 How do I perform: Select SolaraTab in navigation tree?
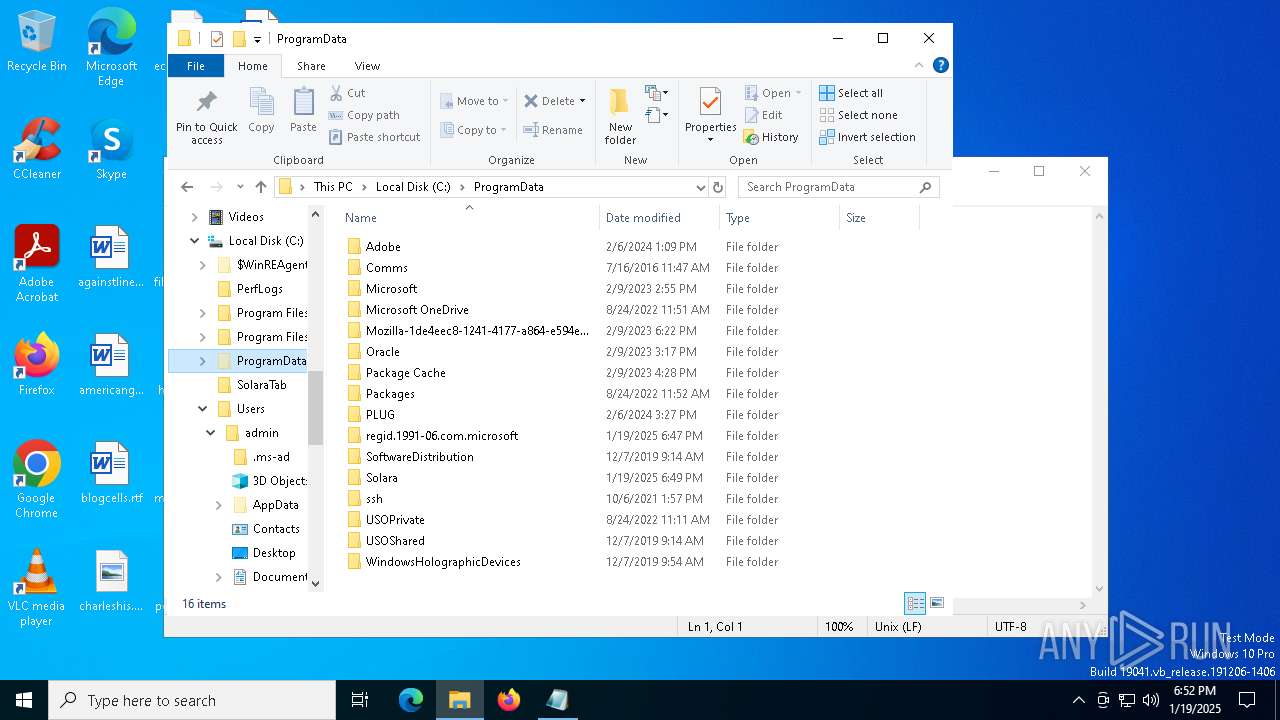click(x=261, y=385)
